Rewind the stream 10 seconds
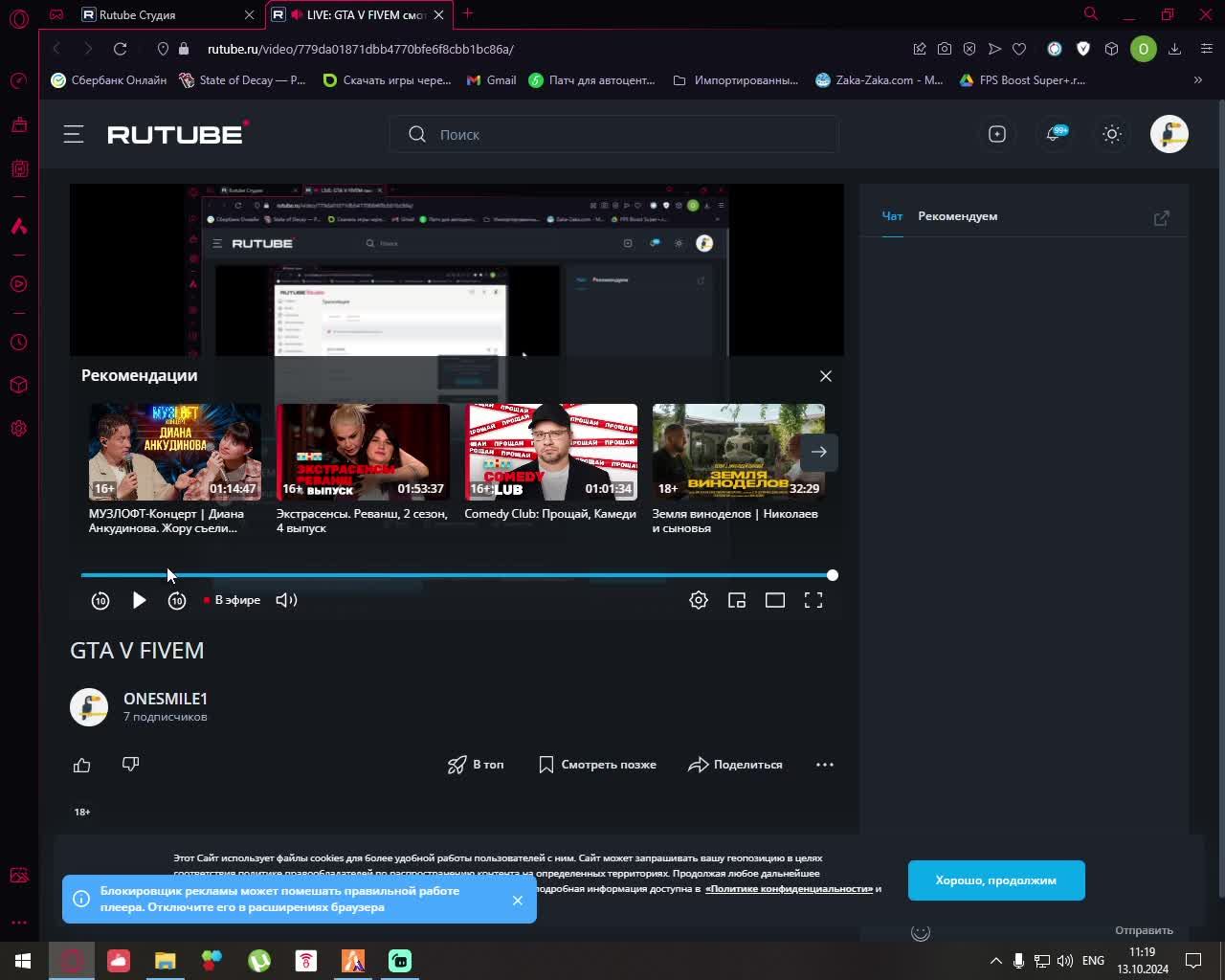The width and height of the screenshot is (1225, 980). coord(100,600)
